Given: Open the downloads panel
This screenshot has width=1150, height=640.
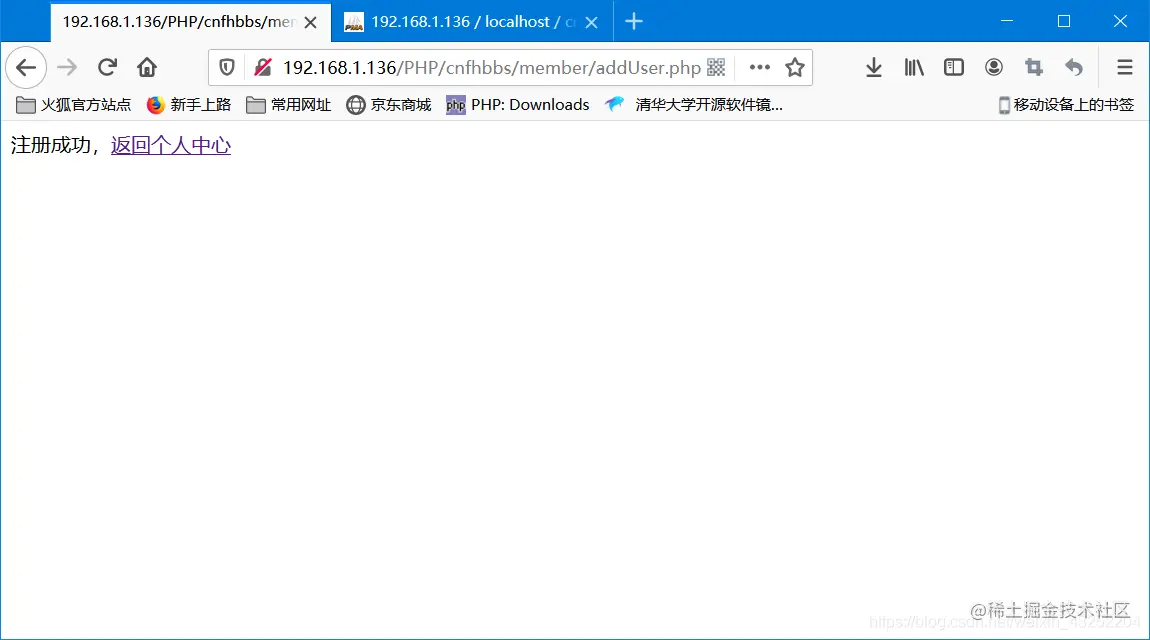Looking at the screenshot, I should [x=874, y=67].
